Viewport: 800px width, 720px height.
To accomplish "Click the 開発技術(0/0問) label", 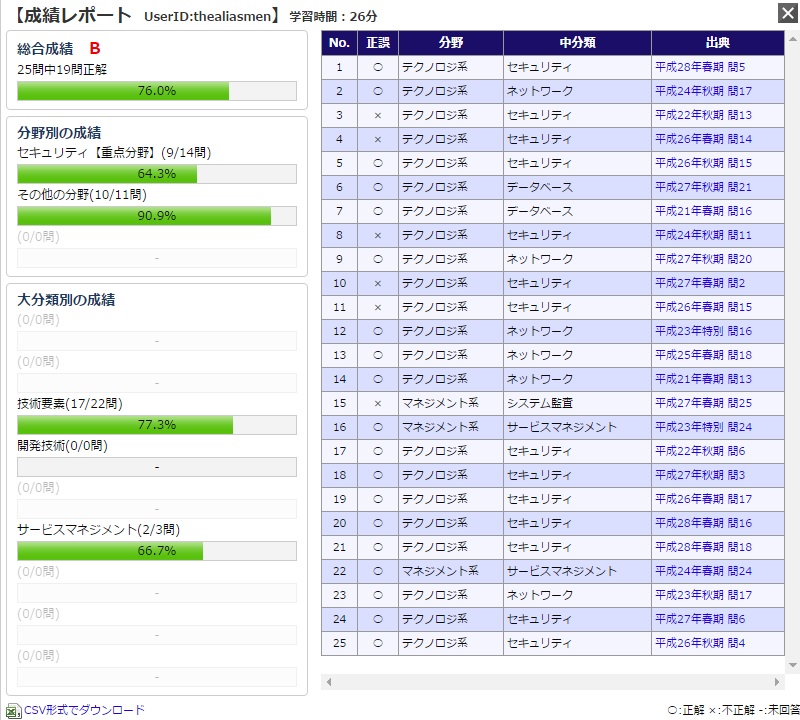I will point(62,445).
